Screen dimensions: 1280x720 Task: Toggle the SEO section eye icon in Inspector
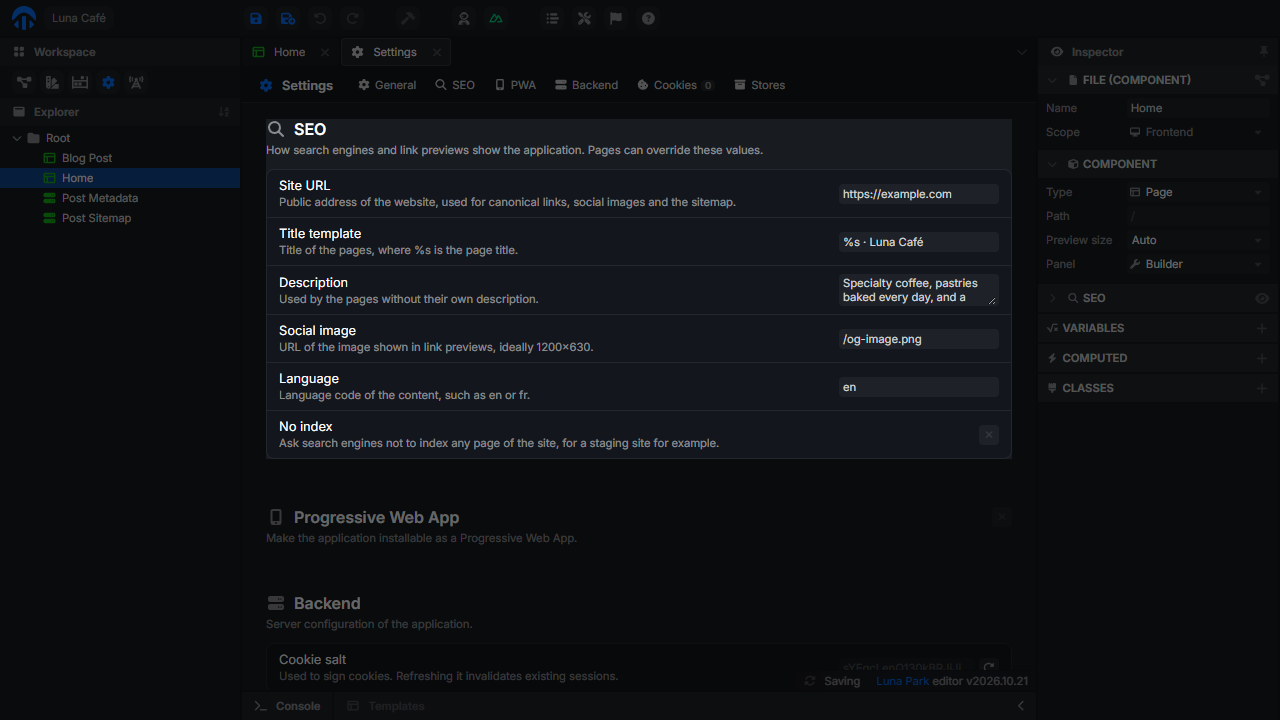(x=1262, y=298)
